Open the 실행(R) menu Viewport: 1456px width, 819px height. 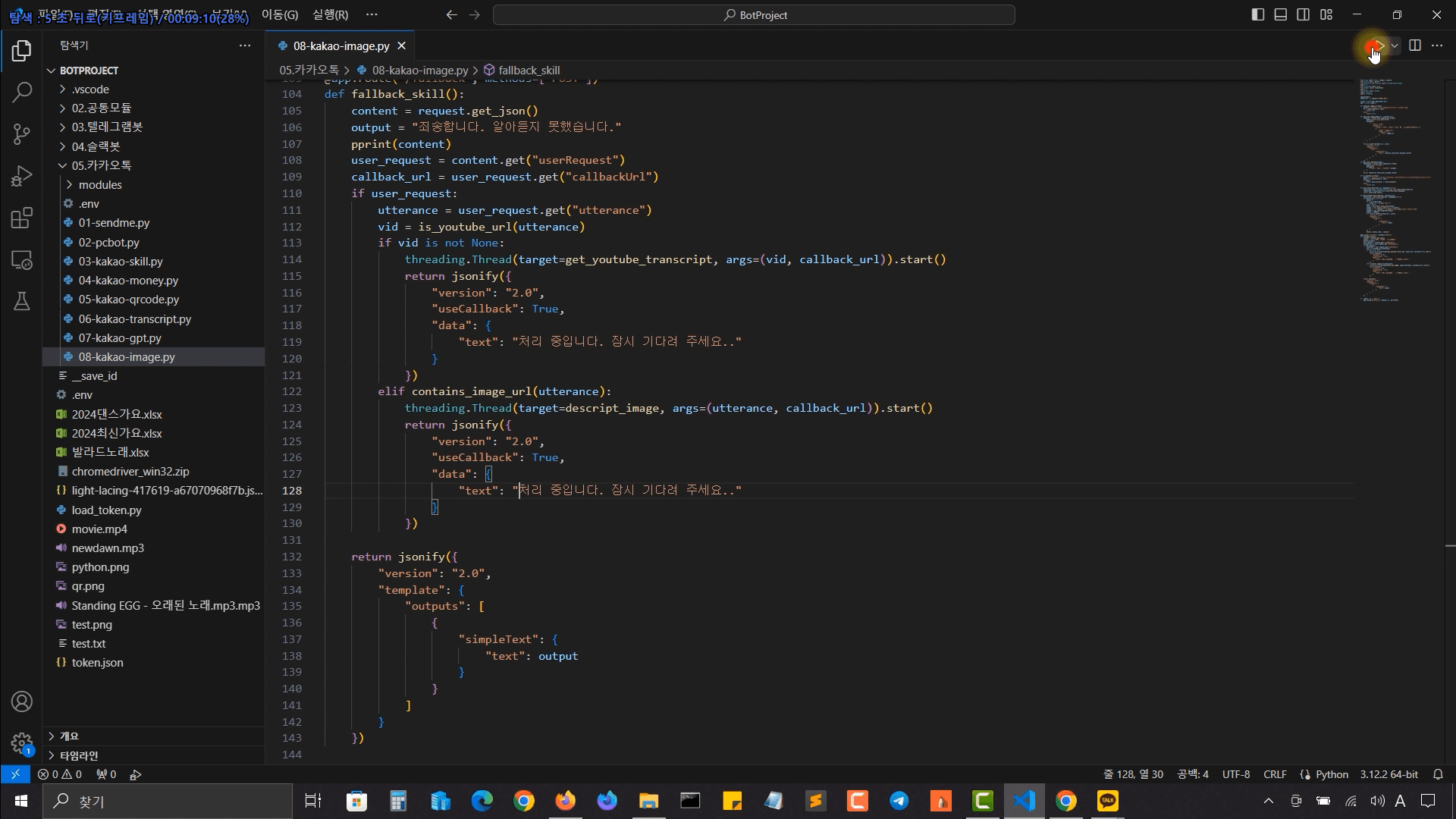click(x=330, y=14)
